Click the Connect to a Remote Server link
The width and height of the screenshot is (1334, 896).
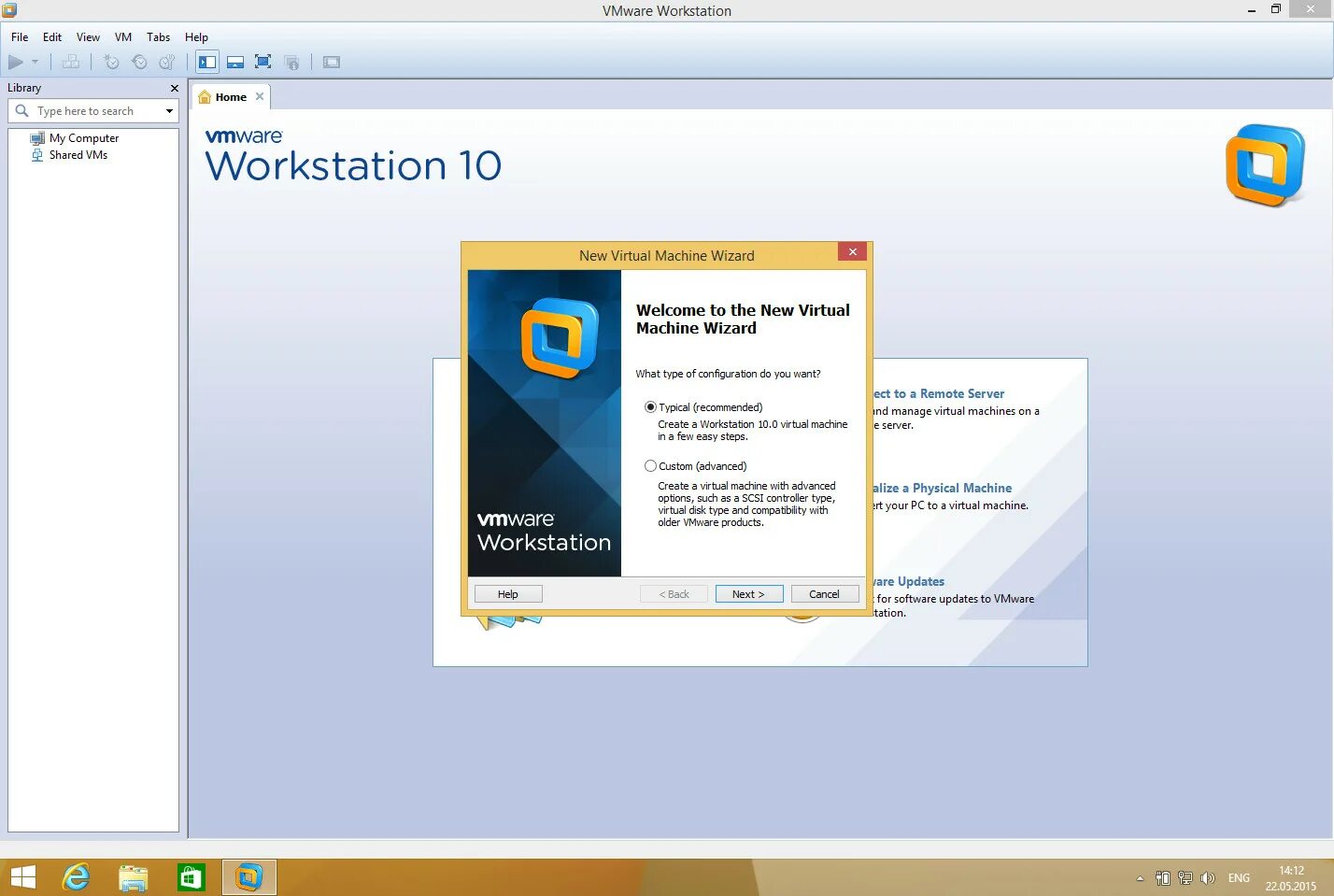939,394
